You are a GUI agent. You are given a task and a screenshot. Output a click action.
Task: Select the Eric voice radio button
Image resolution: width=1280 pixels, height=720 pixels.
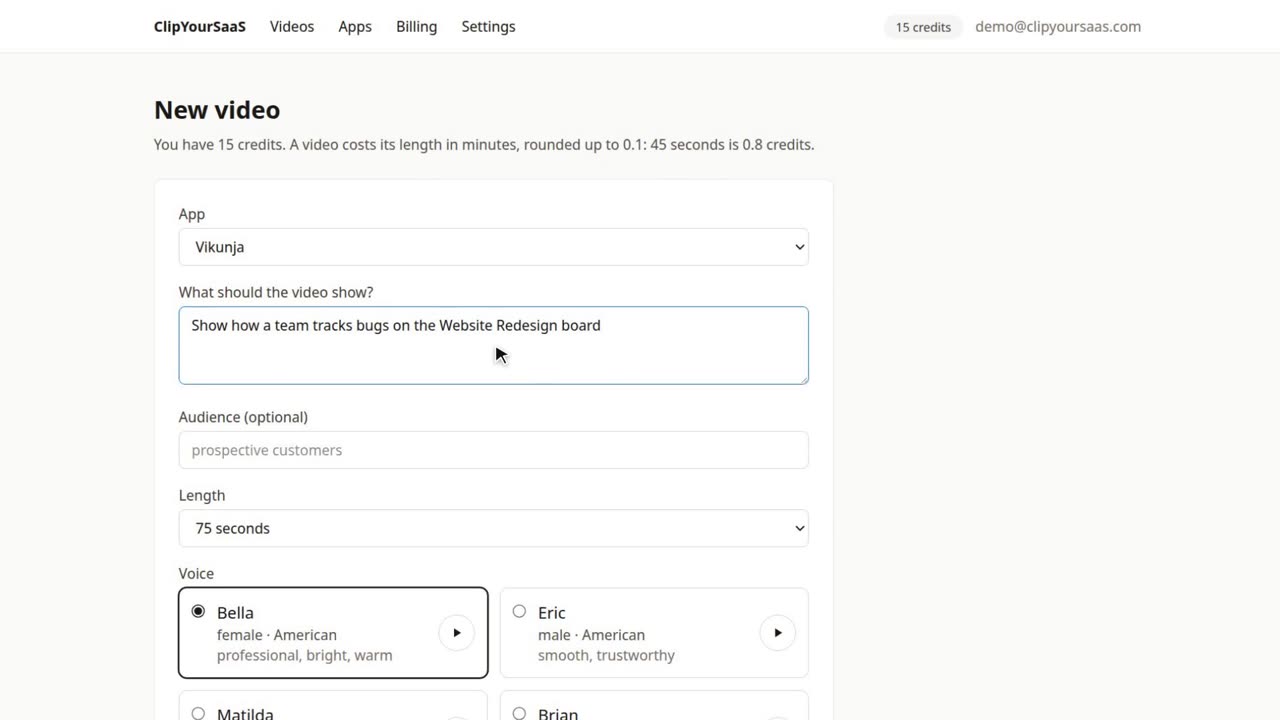click(x=519, y=611)
